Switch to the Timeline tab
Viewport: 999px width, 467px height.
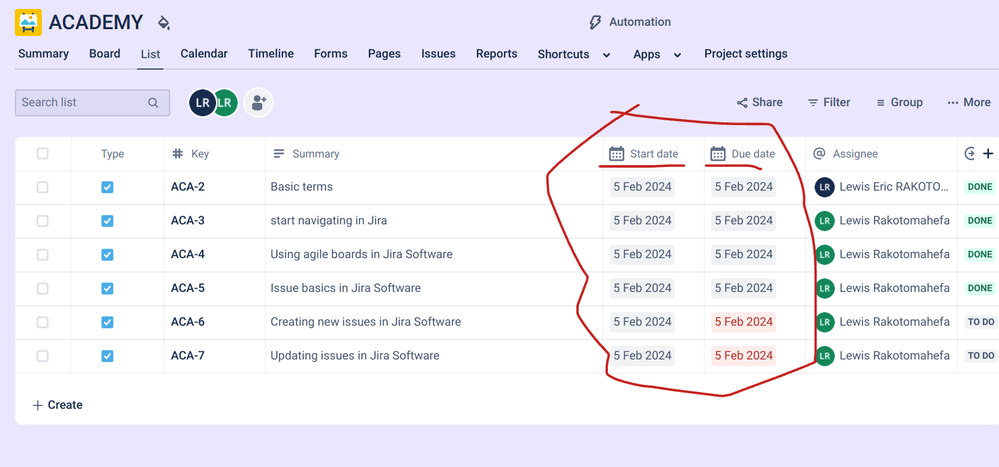pyautogui.click(x=271, y=54)
